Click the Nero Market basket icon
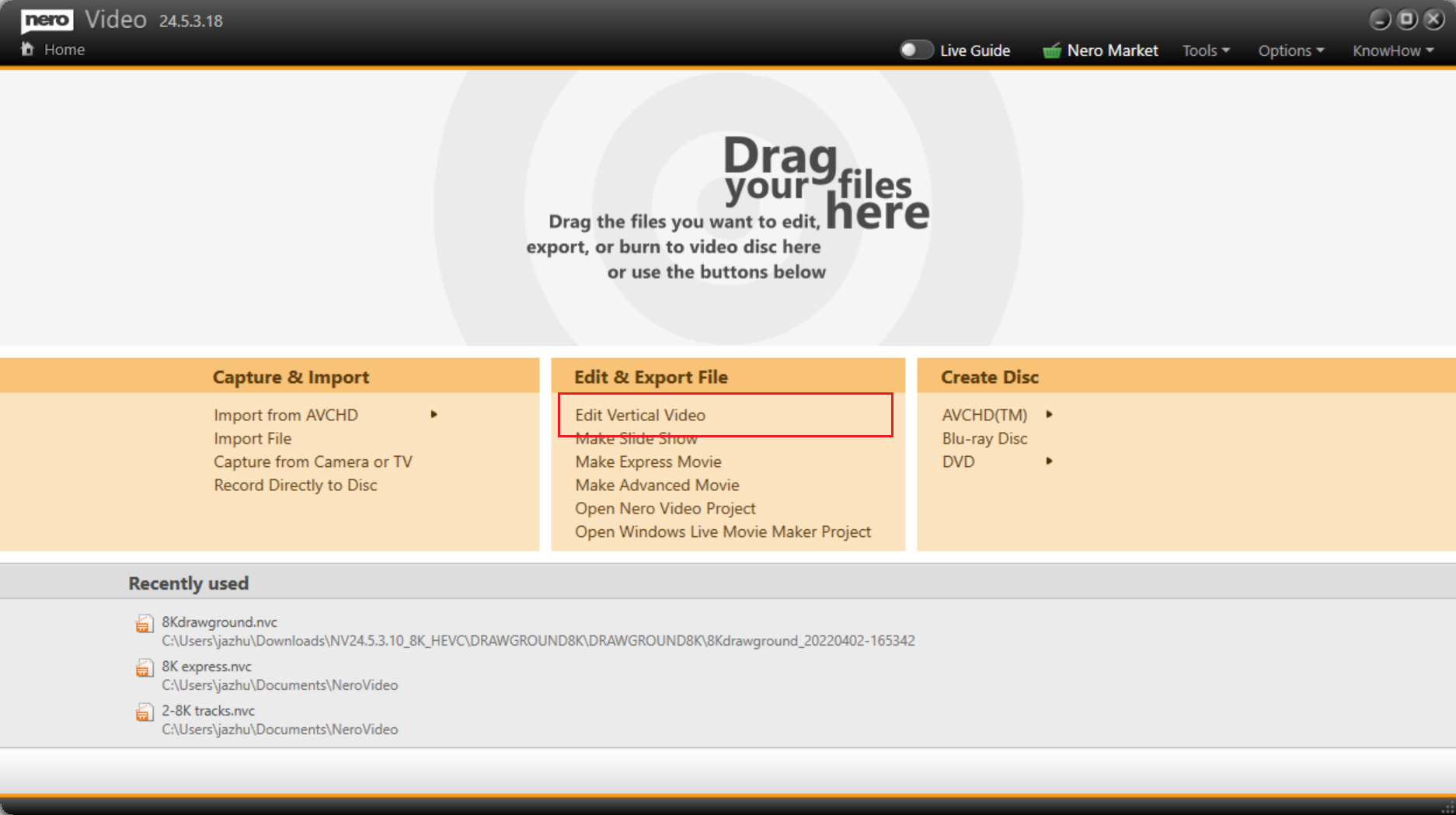 point(1052,51)
